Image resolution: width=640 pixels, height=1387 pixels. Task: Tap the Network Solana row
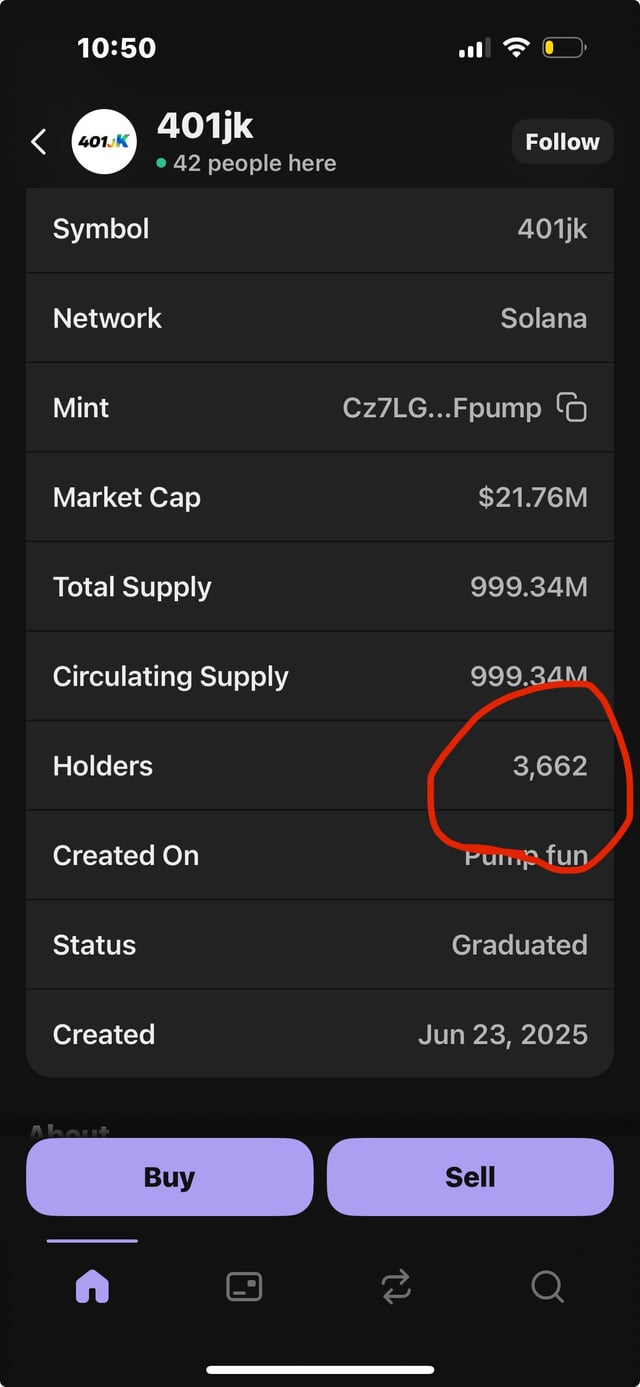pos(320,318)
